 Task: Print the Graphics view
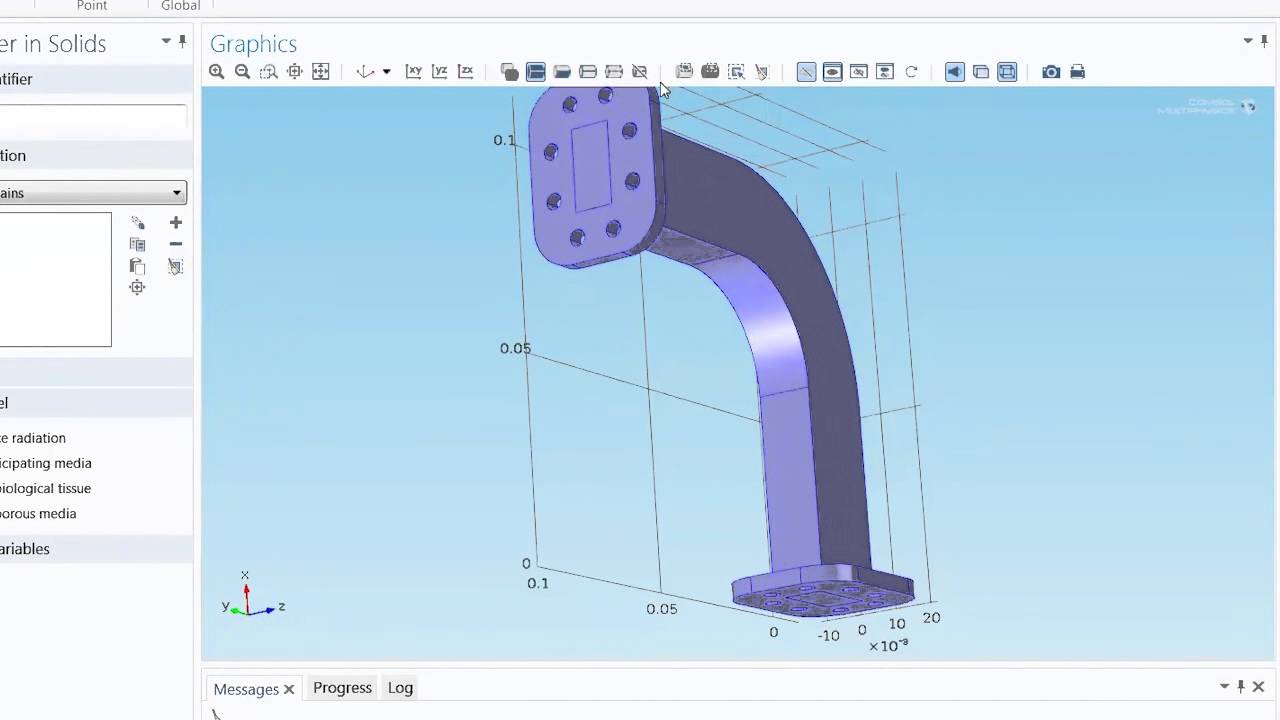[1077, 71]
